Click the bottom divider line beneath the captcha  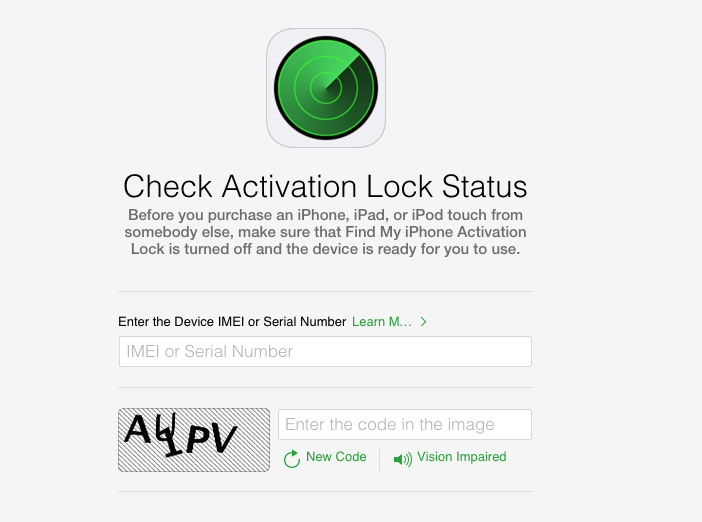325,492
